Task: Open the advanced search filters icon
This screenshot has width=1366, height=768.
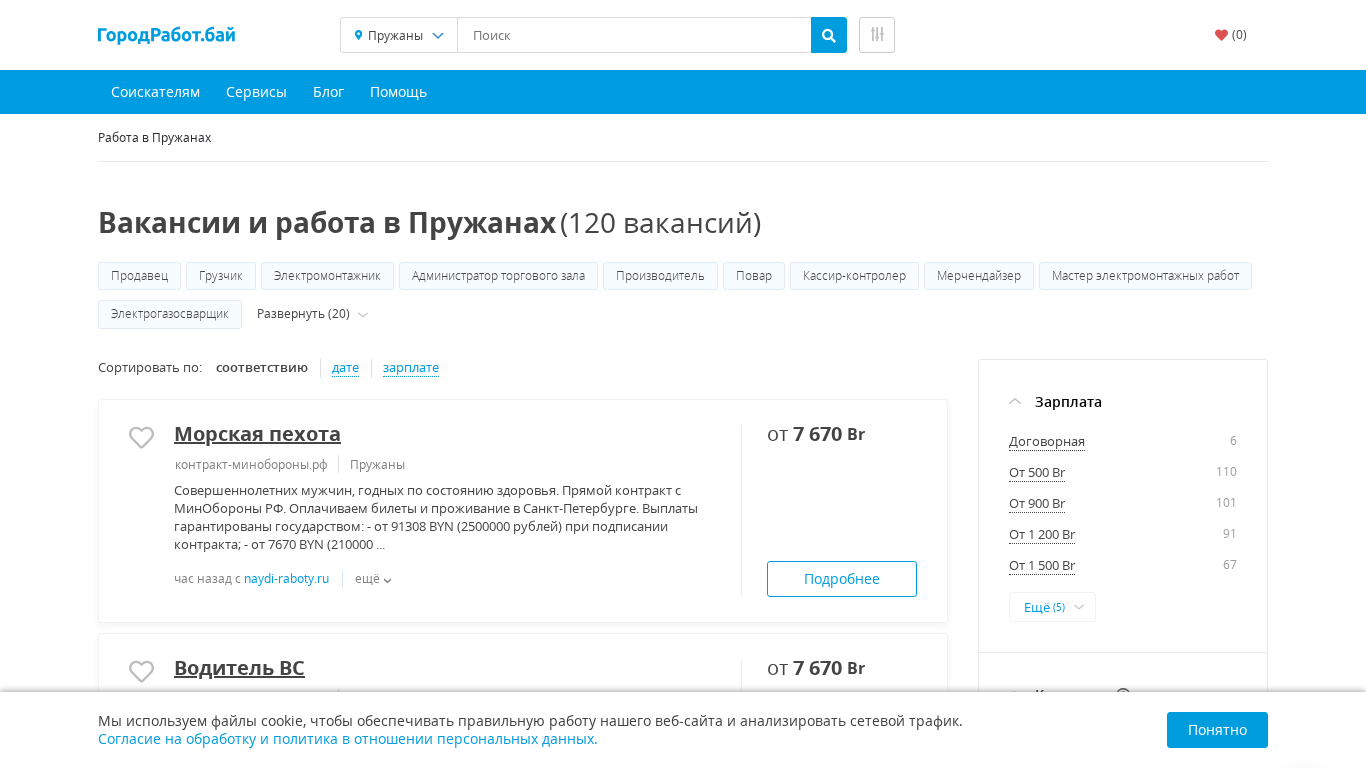Action: pos(877,35)
